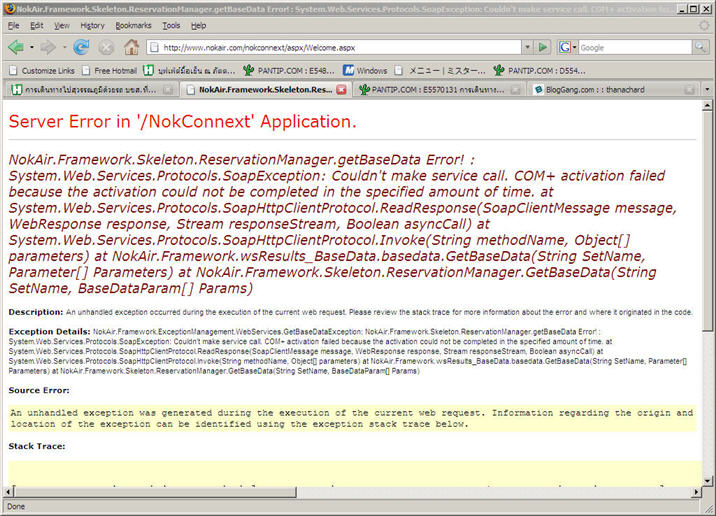Open the Help menu

(198, 26)
